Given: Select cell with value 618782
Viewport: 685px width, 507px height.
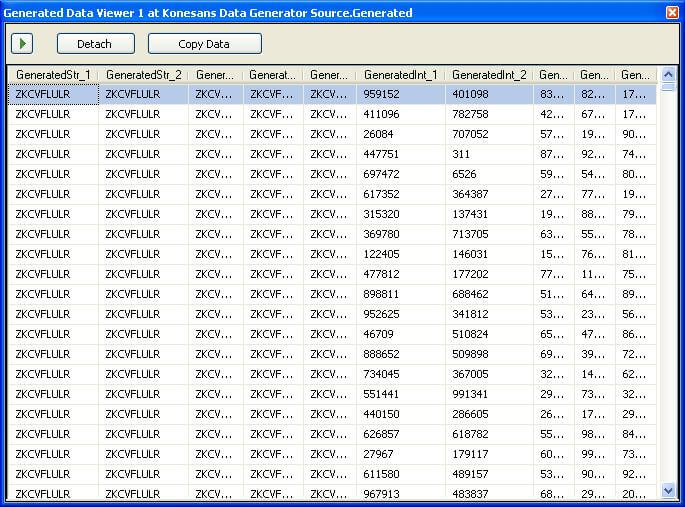Looking at the screenshot, I should tap(489, 435).
